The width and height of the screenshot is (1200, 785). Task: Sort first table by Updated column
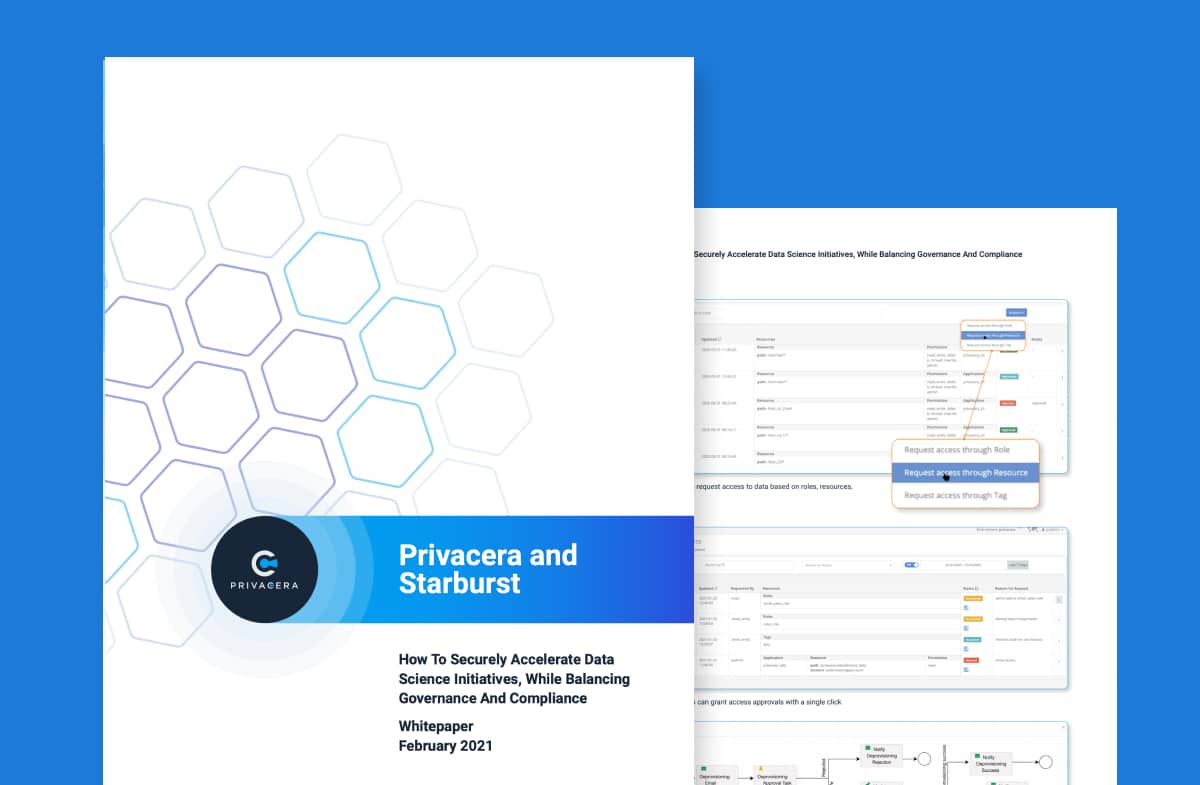click(711, 339)
